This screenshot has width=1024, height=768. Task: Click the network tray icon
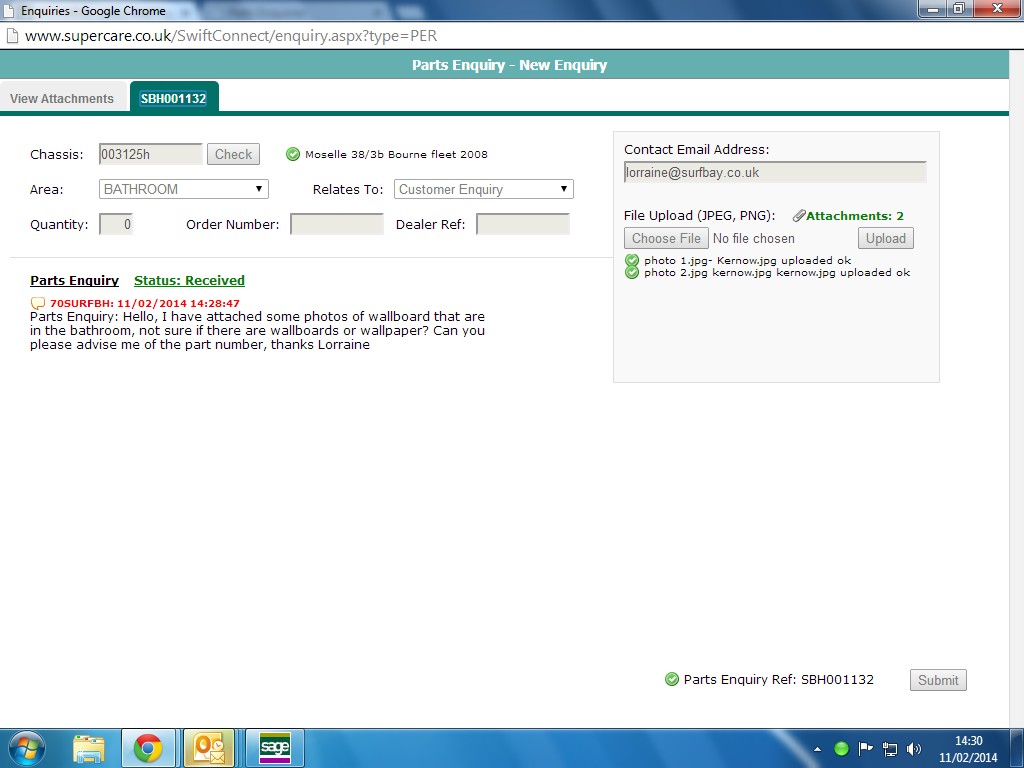coord(889,749)
